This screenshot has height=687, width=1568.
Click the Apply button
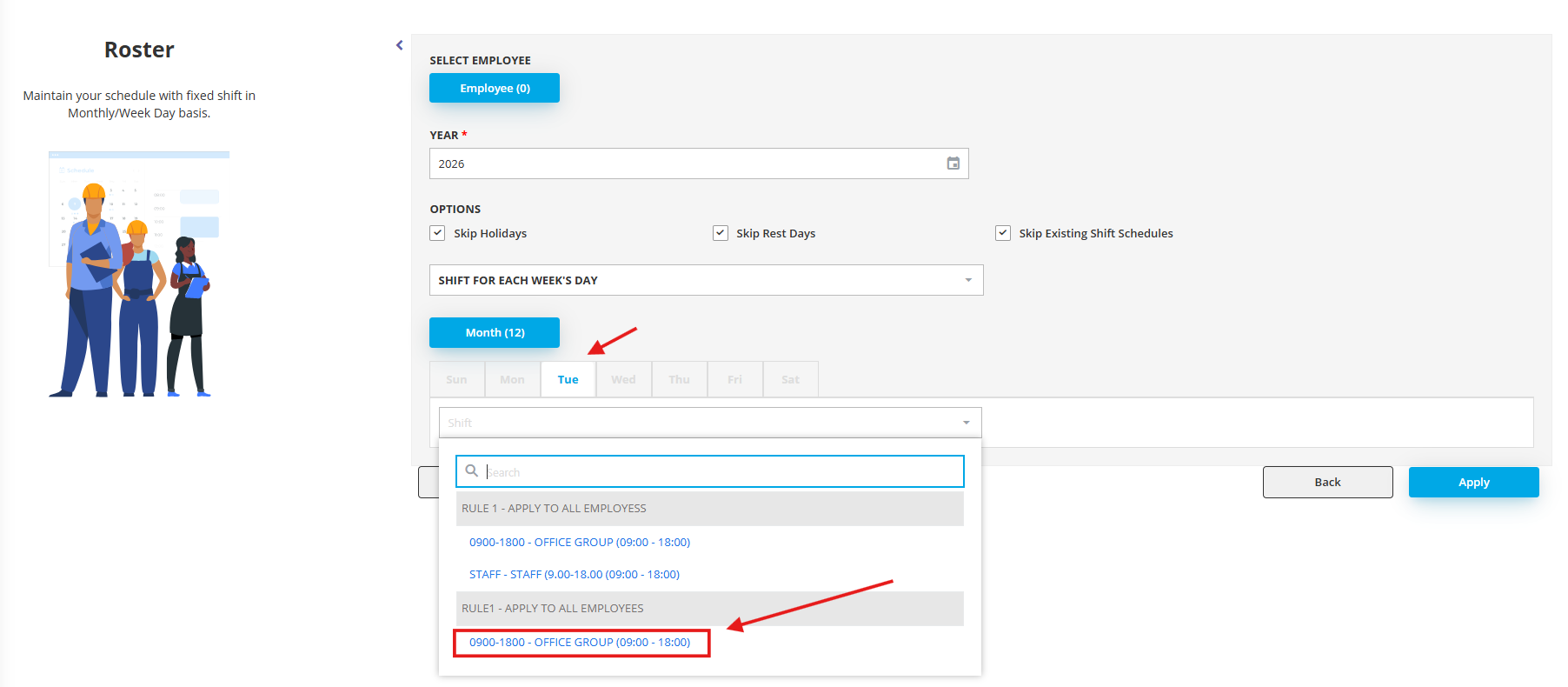(1473, 482)
